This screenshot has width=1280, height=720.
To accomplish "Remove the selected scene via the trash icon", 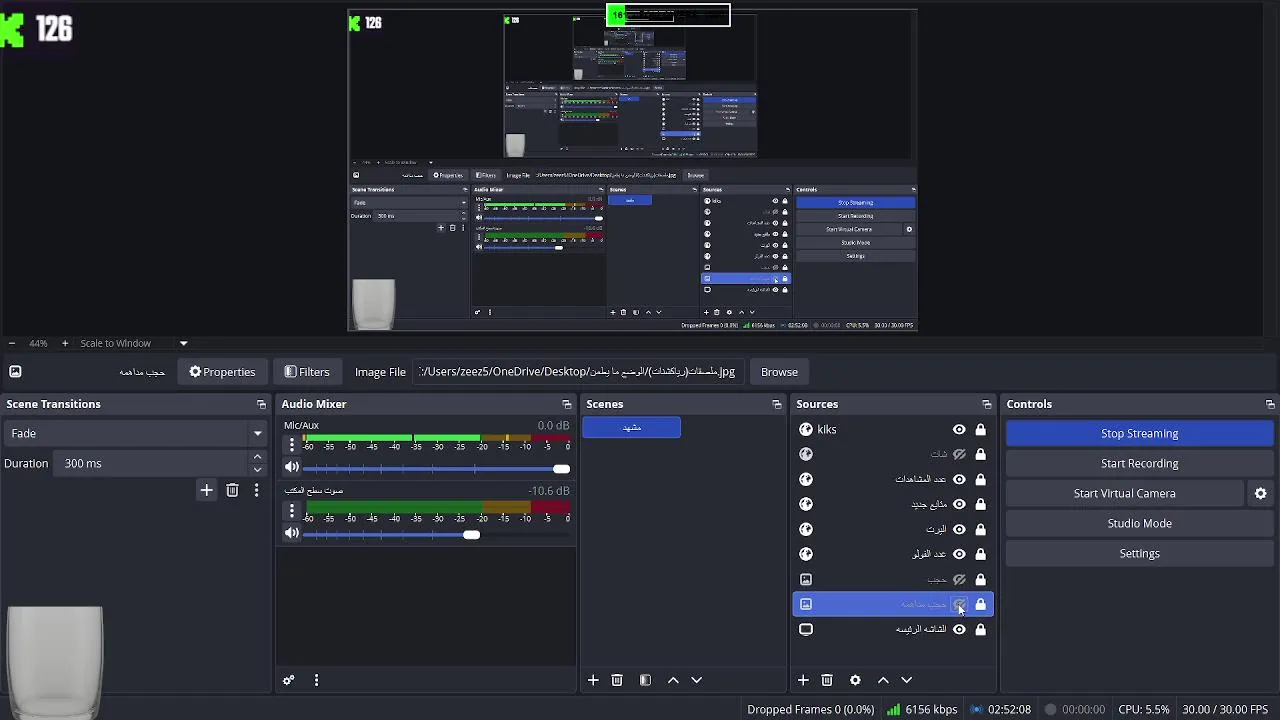I will tap(617, 680).
